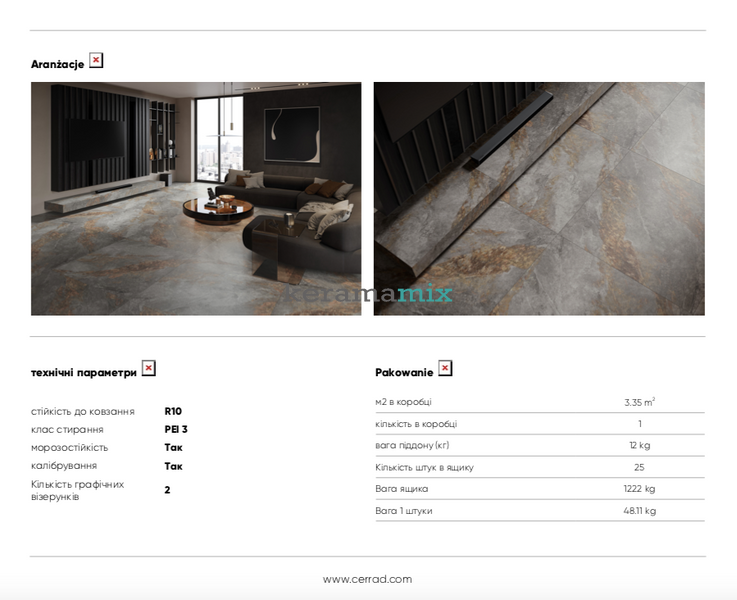Click the кількість в коробці value 1
The width and height of the screenshot is (737, 600).
(640, 424)
